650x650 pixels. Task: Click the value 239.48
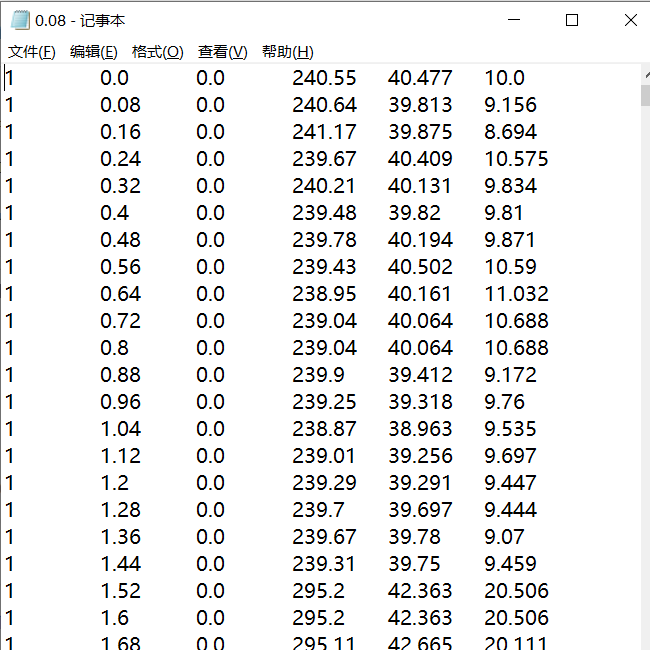tap(324, 213)
